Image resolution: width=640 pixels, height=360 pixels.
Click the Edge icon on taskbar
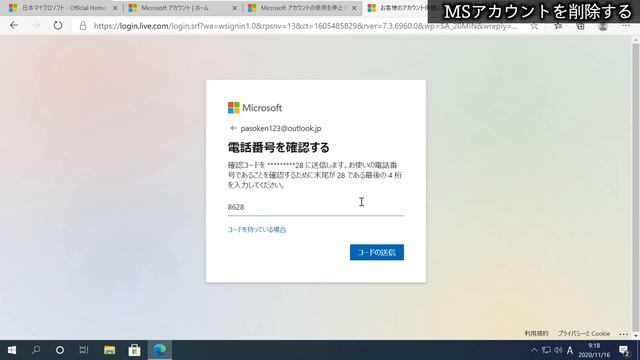(x=160, y=350)
